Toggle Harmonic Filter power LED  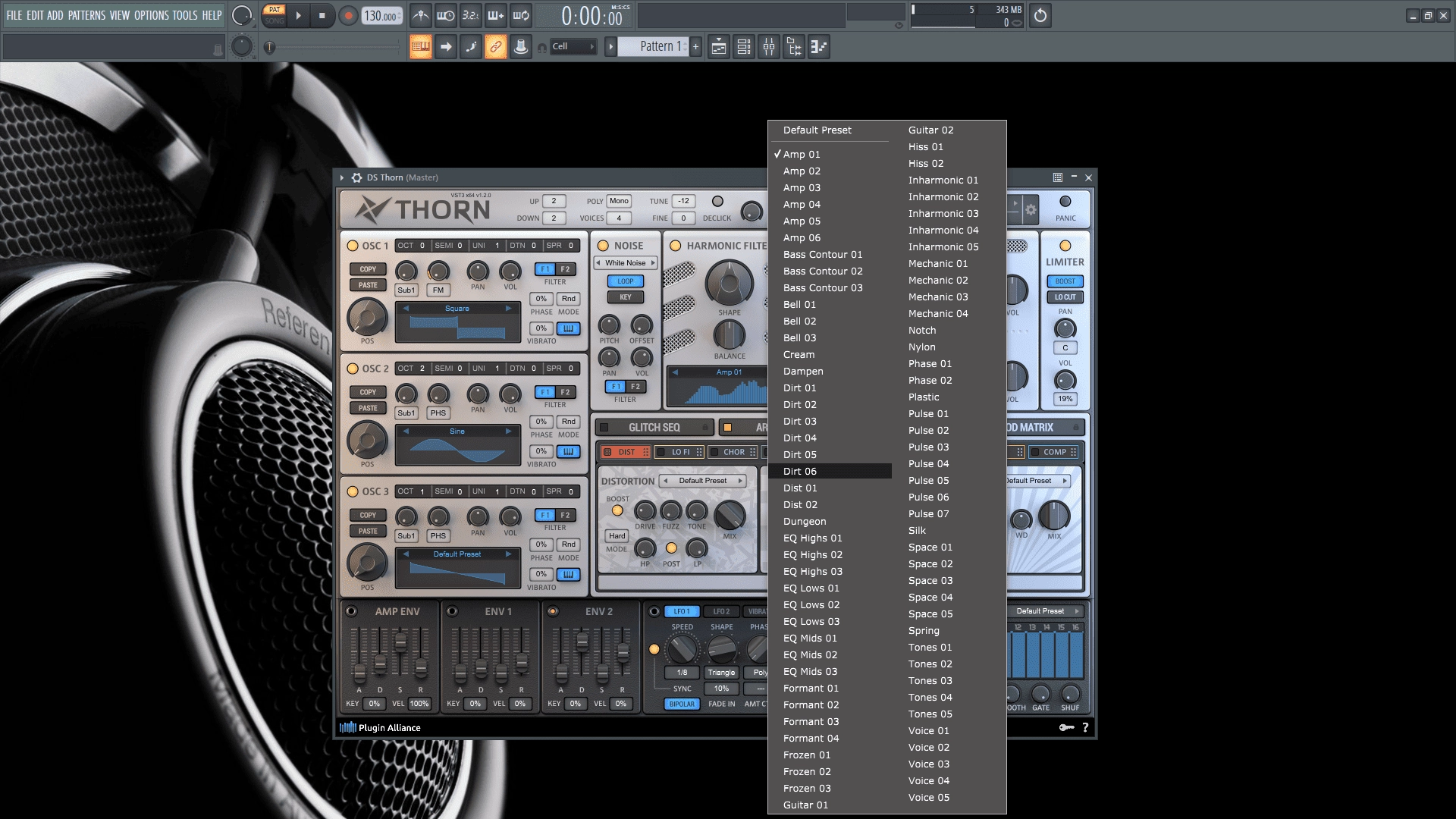(676, 246)
